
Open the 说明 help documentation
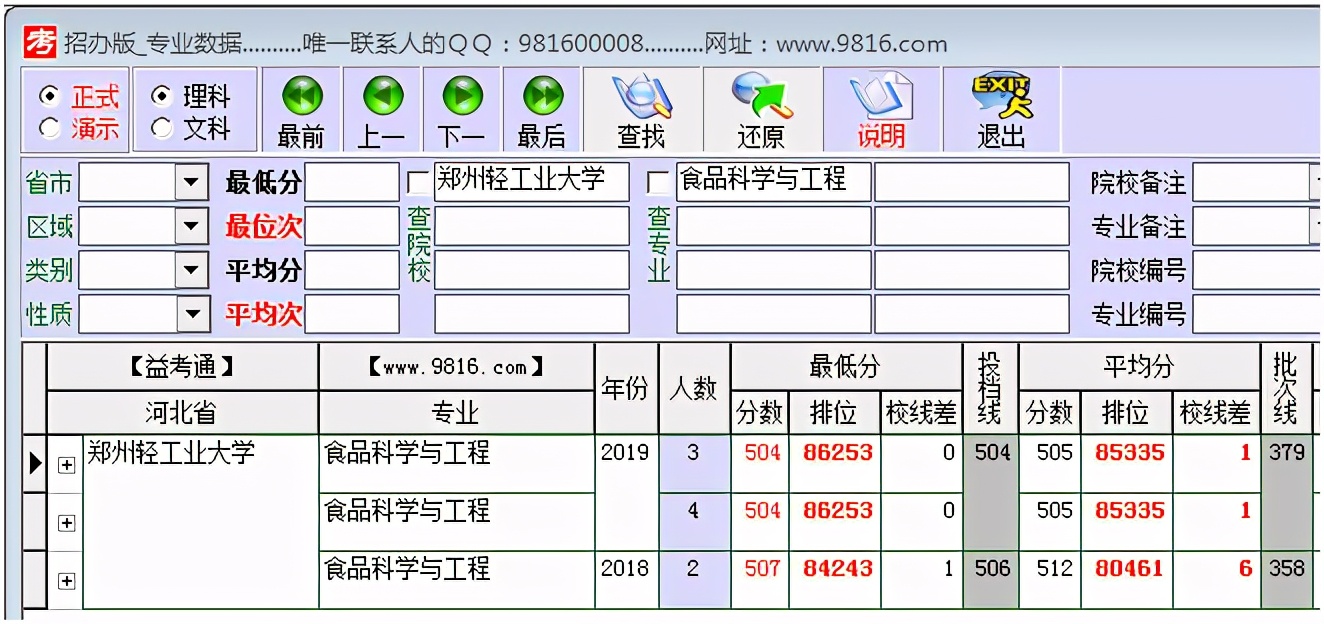pos(883,100)
